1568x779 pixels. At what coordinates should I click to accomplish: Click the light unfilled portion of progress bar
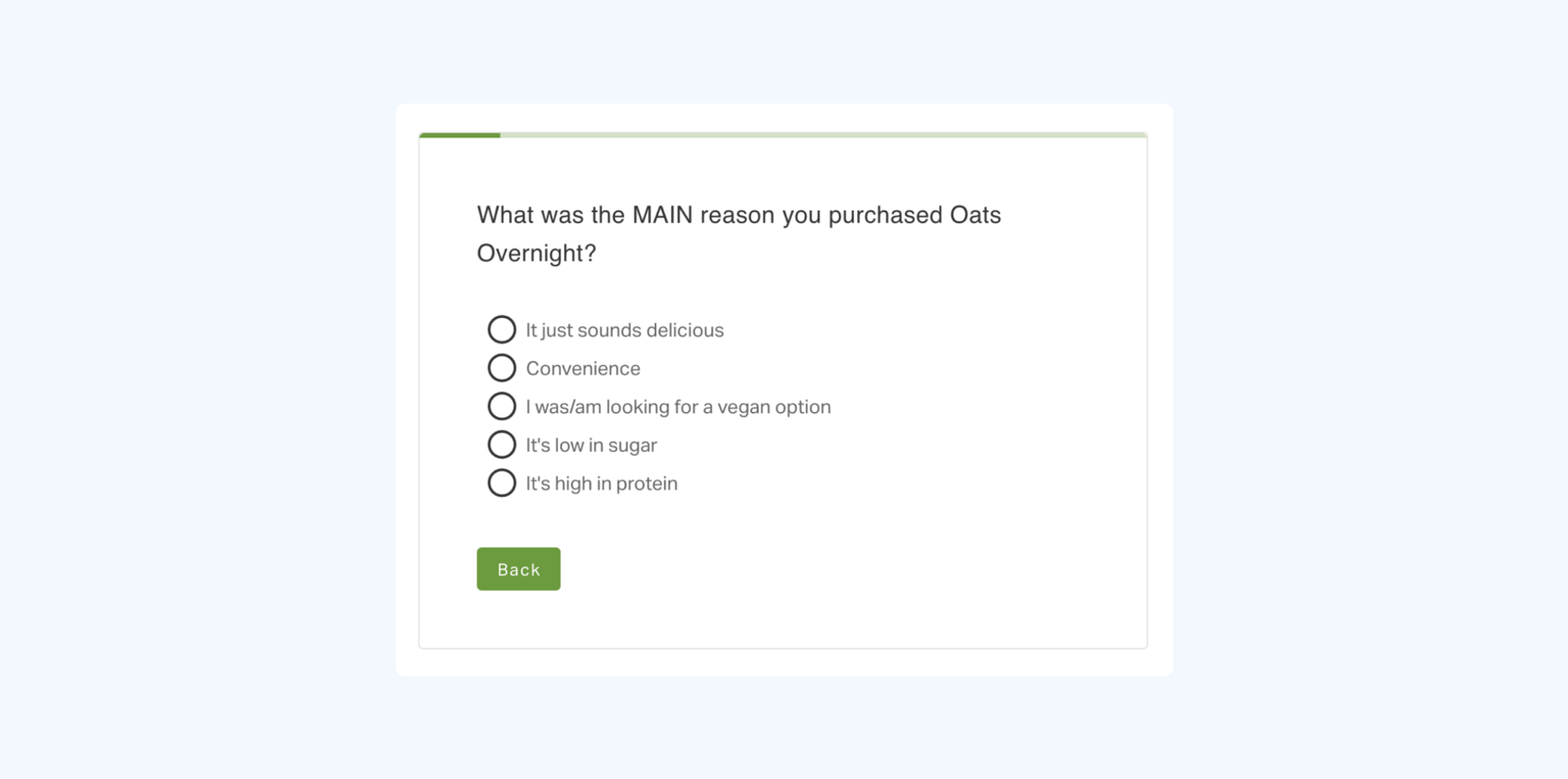[824, 136]
